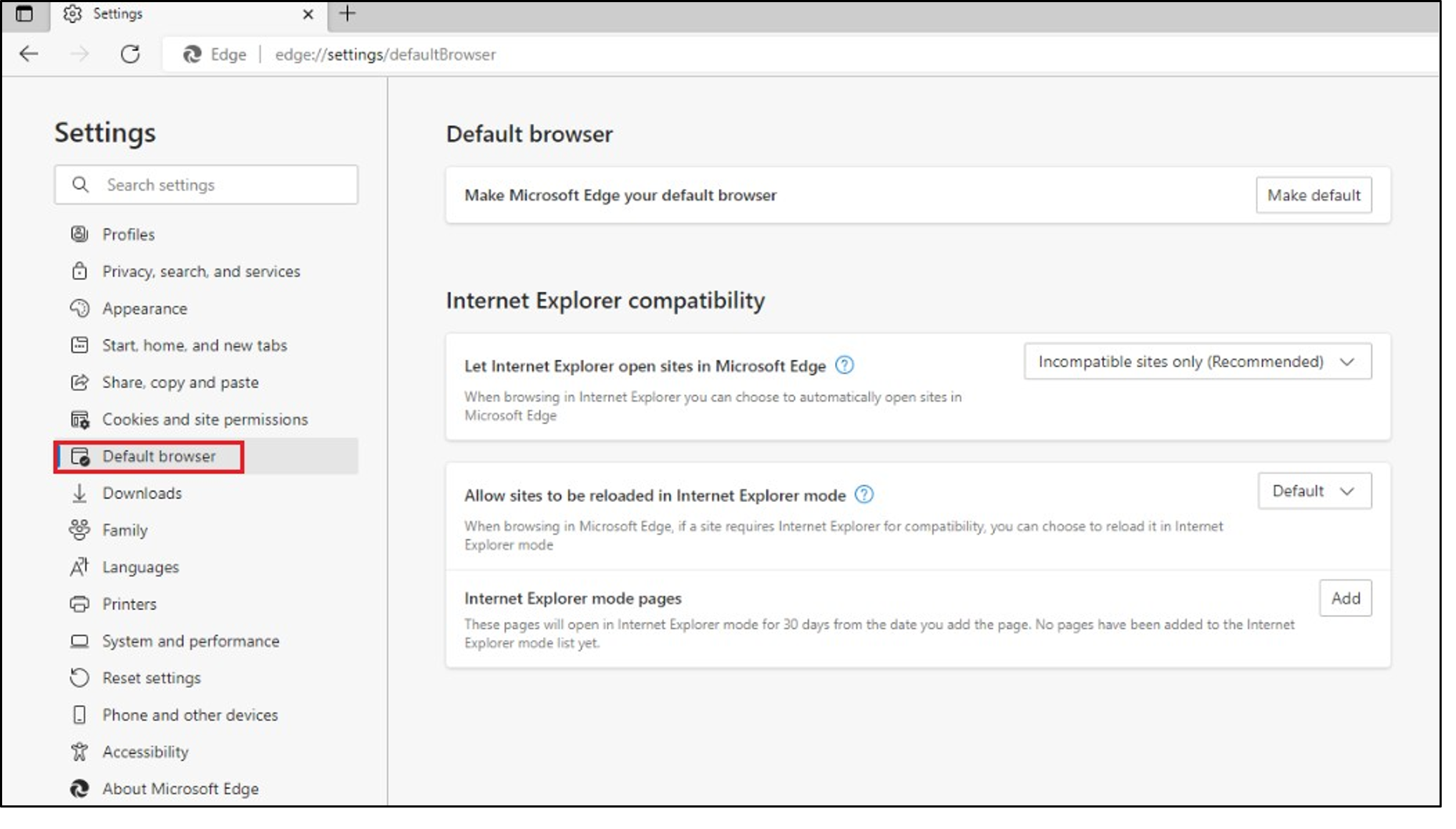This screenshot has height=829, width=1456.
Task: Open Privacy, search, and services
Action: point(206,271)
